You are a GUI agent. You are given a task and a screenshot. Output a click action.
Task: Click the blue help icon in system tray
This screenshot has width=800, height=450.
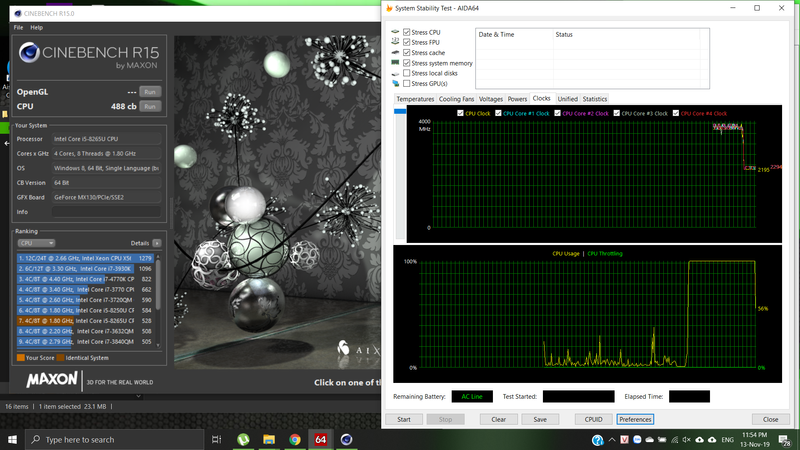coord(597,440)
